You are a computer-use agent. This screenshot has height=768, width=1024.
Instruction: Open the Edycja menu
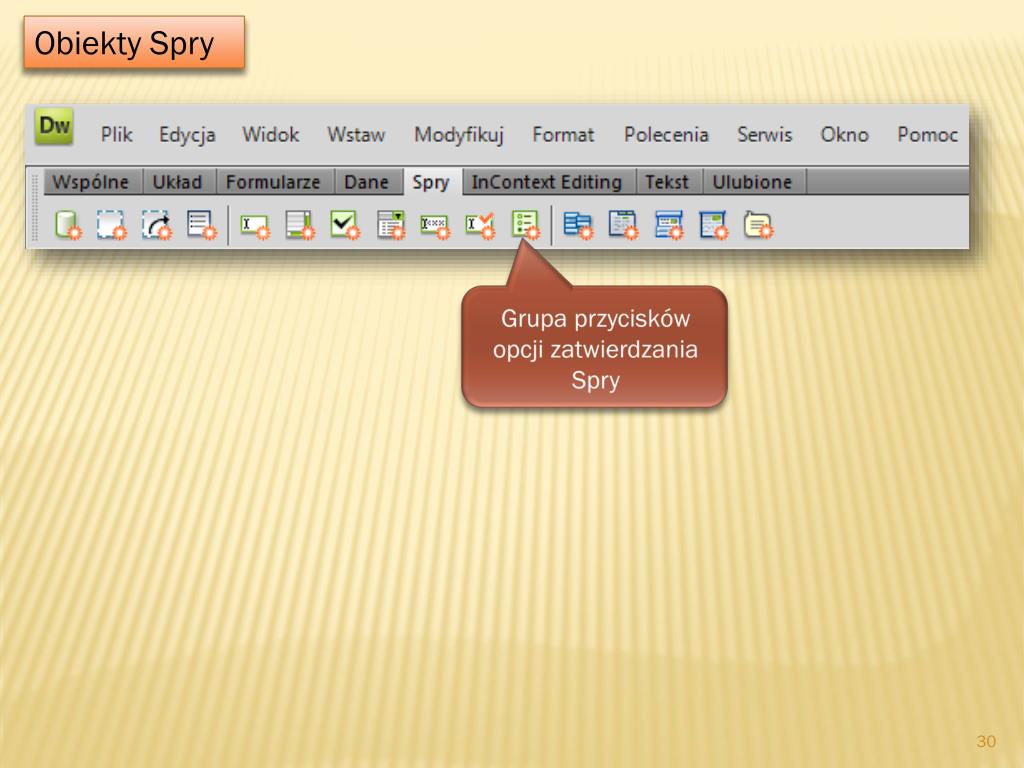point(187,135)
